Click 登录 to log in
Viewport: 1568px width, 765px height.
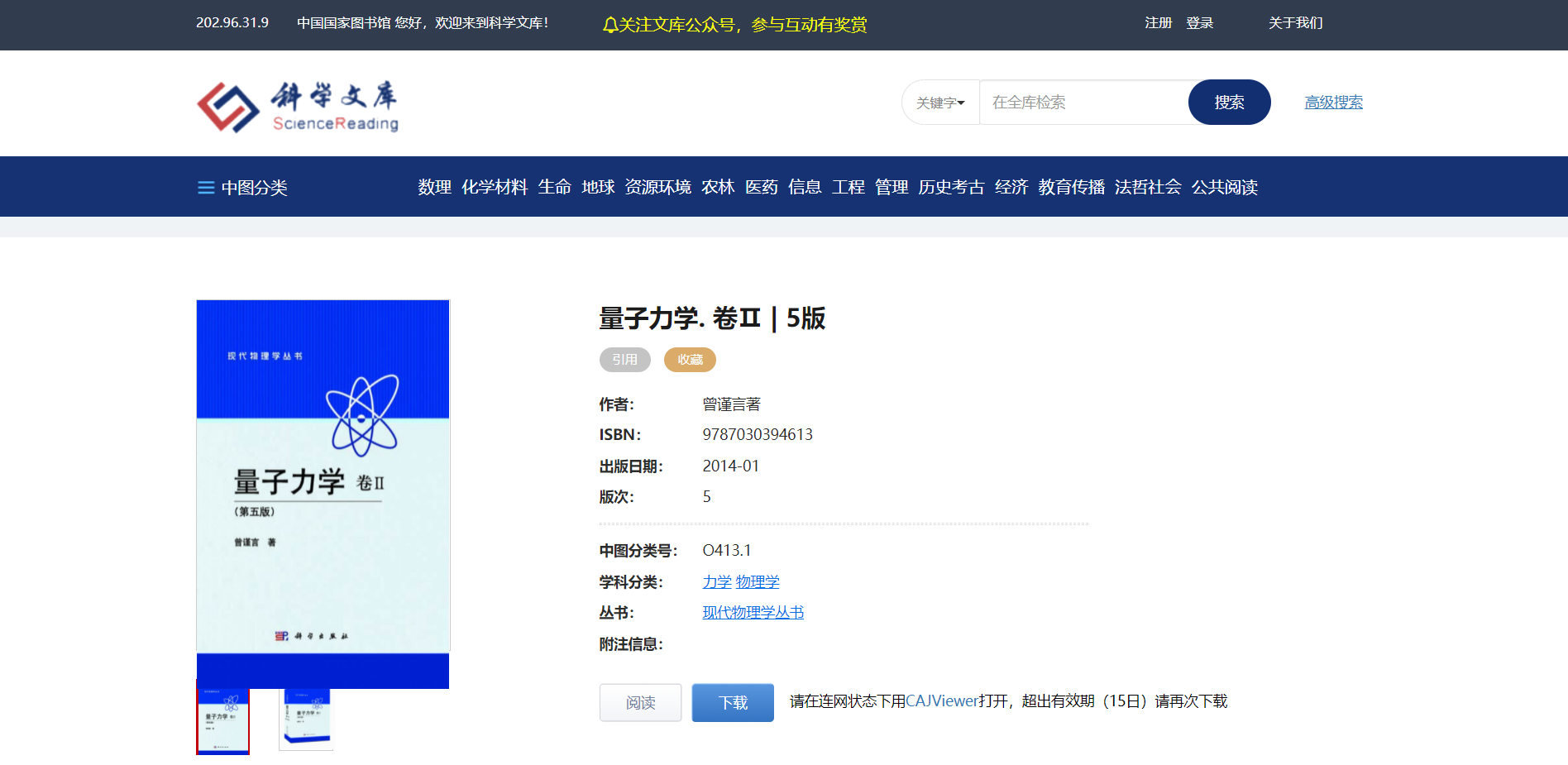1199,23
